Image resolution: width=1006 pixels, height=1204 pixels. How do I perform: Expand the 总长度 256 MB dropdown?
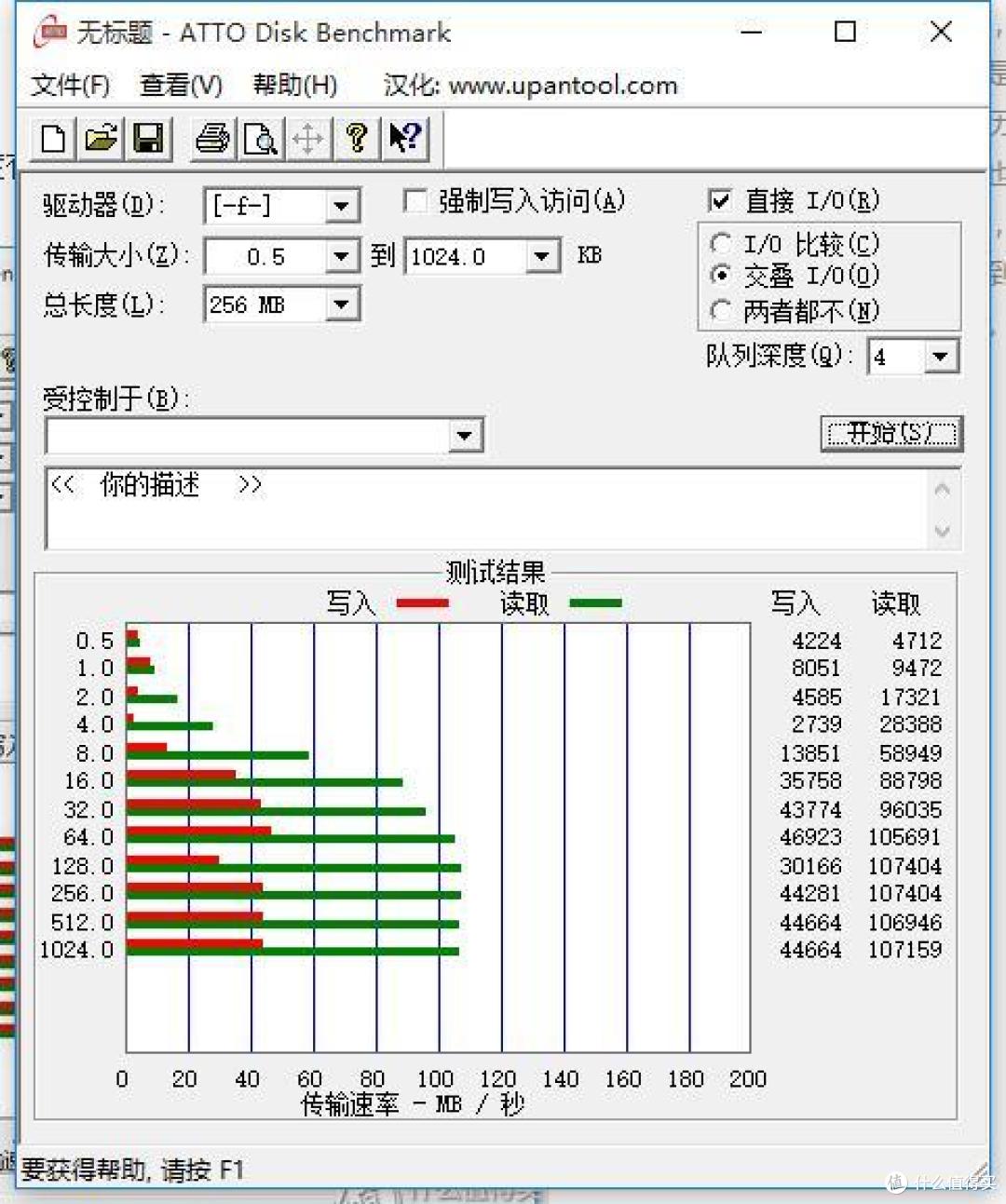(x=342, y=304)
